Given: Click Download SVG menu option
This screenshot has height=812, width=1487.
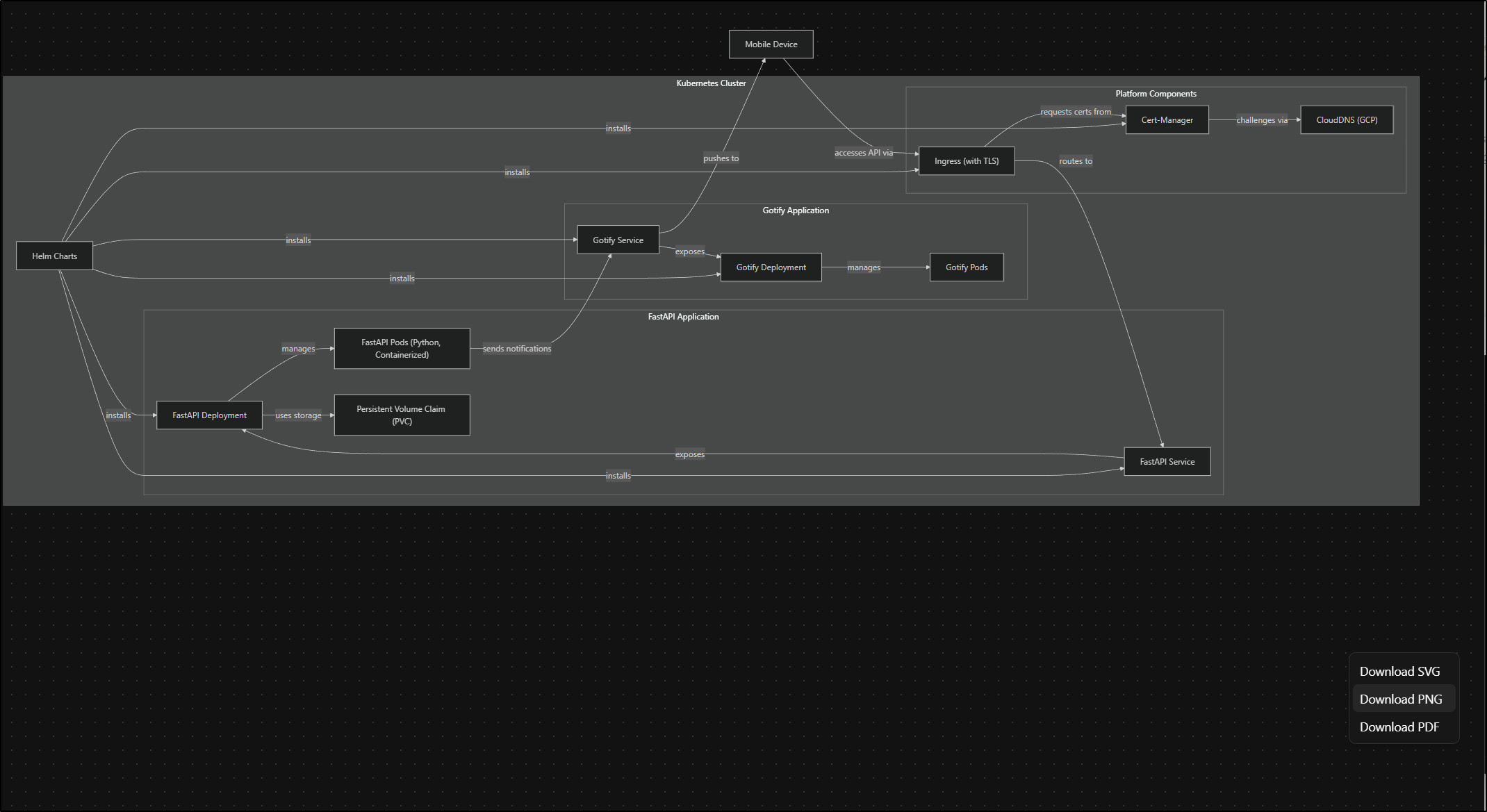Looking at the screenshot, I should pos(1399,671).
